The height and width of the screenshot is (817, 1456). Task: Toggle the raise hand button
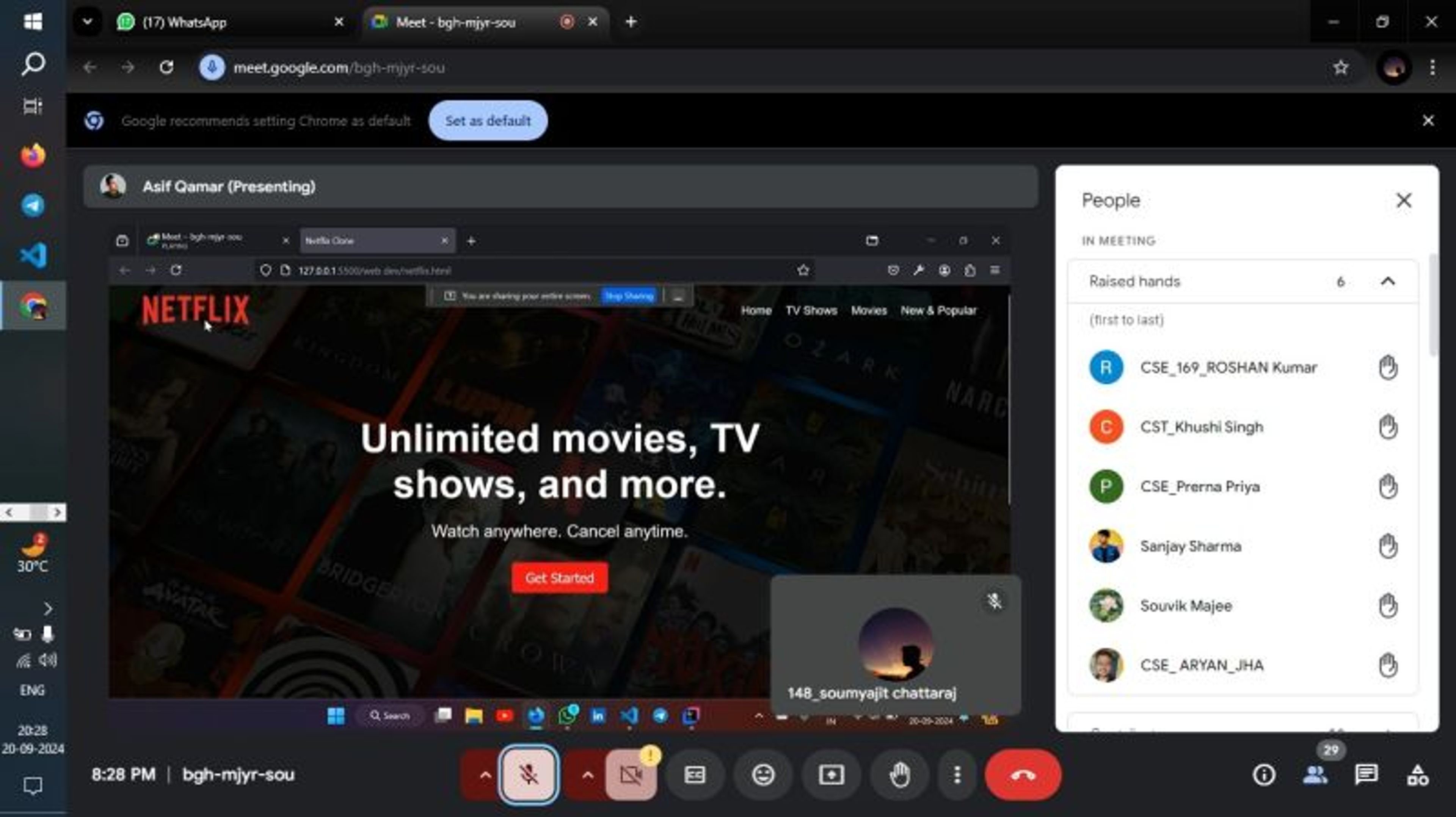coord(899,775)
